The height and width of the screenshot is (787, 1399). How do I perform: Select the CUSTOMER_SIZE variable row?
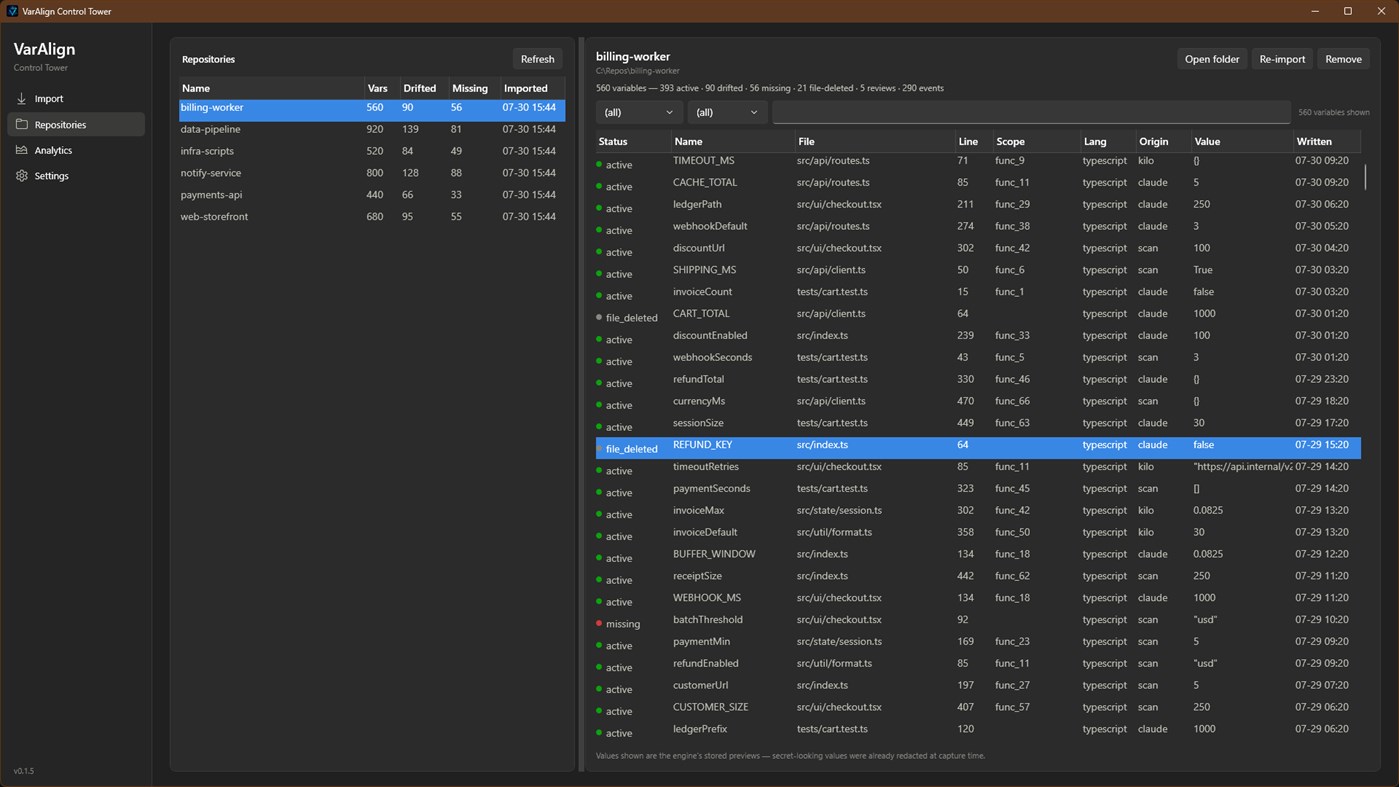(x=978, y=708)
